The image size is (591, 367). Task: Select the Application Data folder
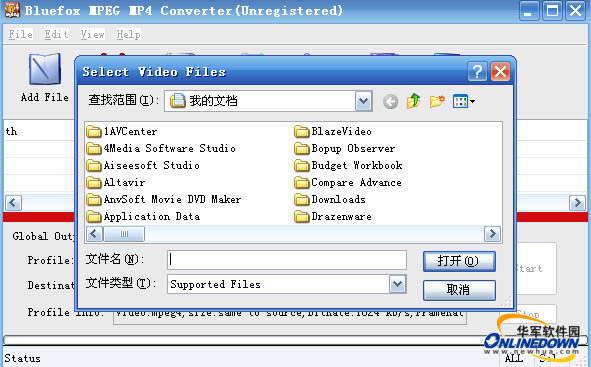click(143, 217)
